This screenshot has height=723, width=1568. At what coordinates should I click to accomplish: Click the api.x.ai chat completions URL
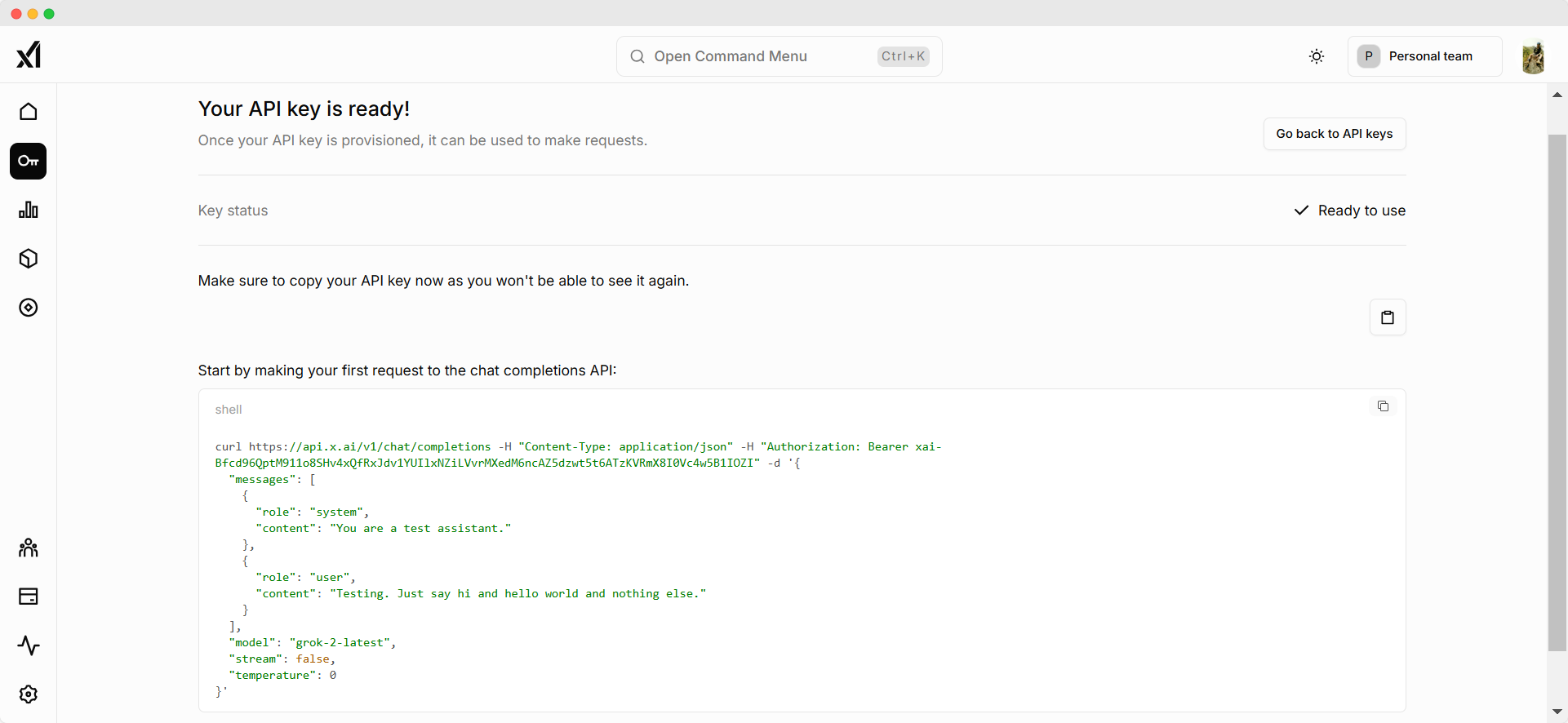(370, 447)
